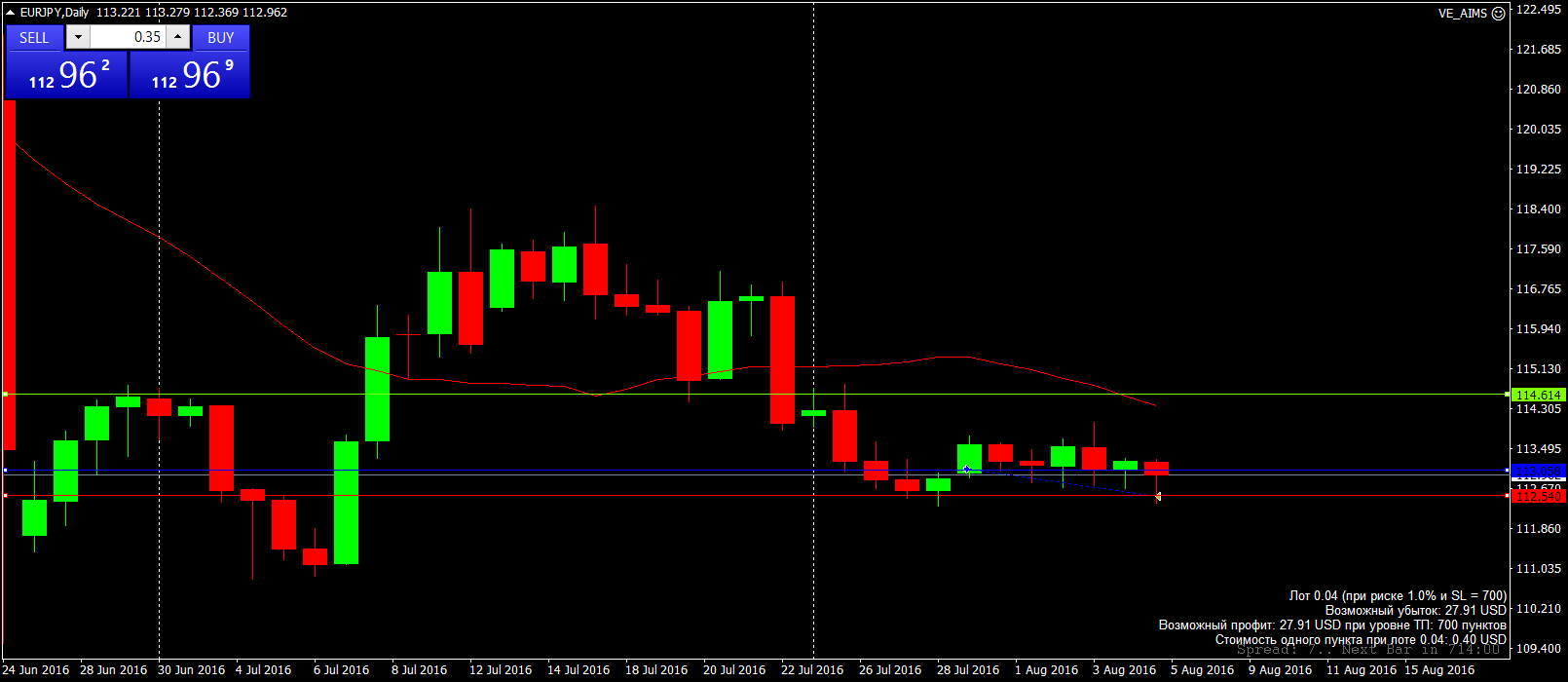Viewport: 1568px width, 682px height.
Task: Select the blue 113.056 order level label
Action: click(1539, 471)
